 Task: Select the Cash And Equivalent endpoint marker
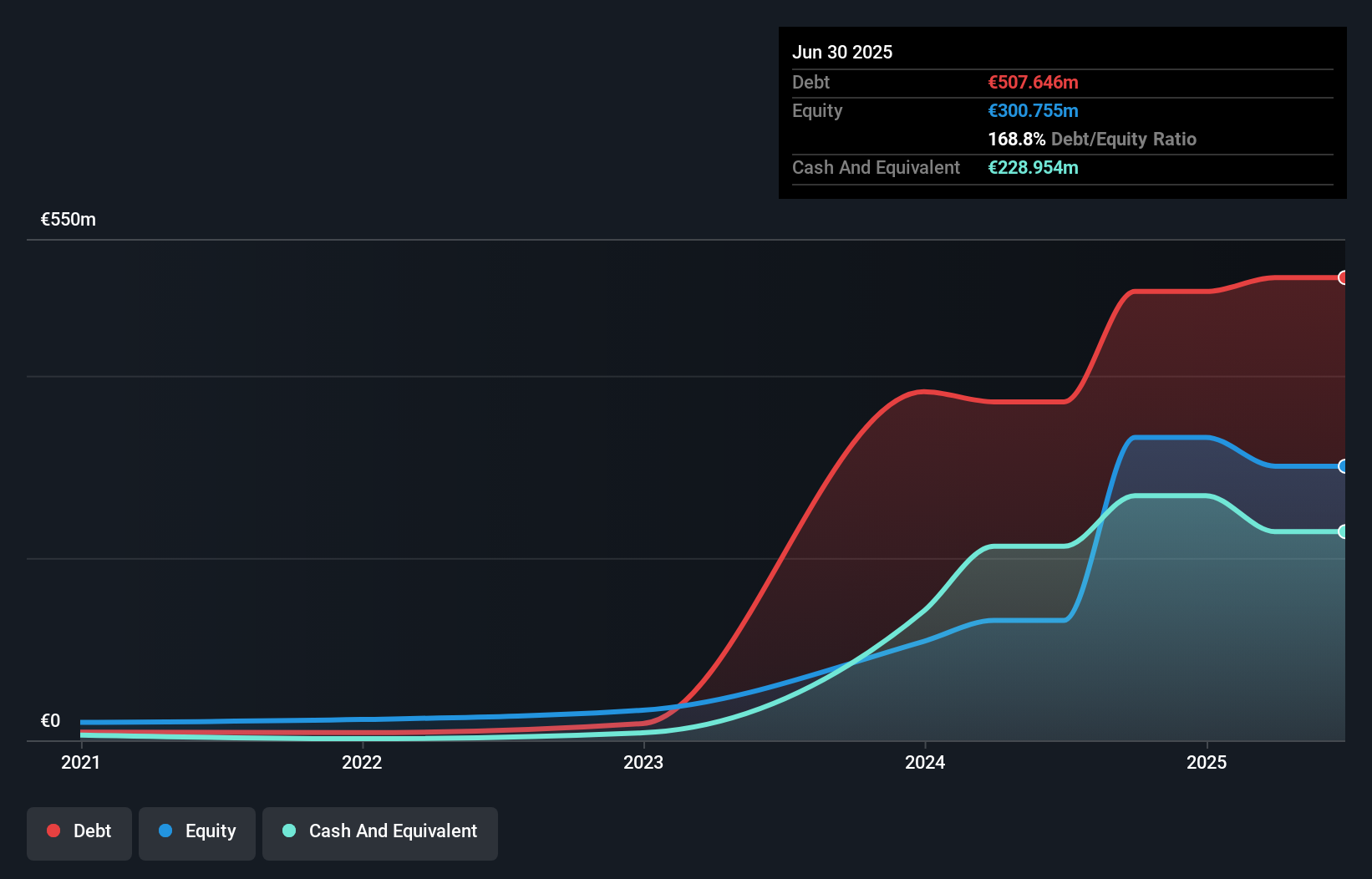pos(1344,531)
